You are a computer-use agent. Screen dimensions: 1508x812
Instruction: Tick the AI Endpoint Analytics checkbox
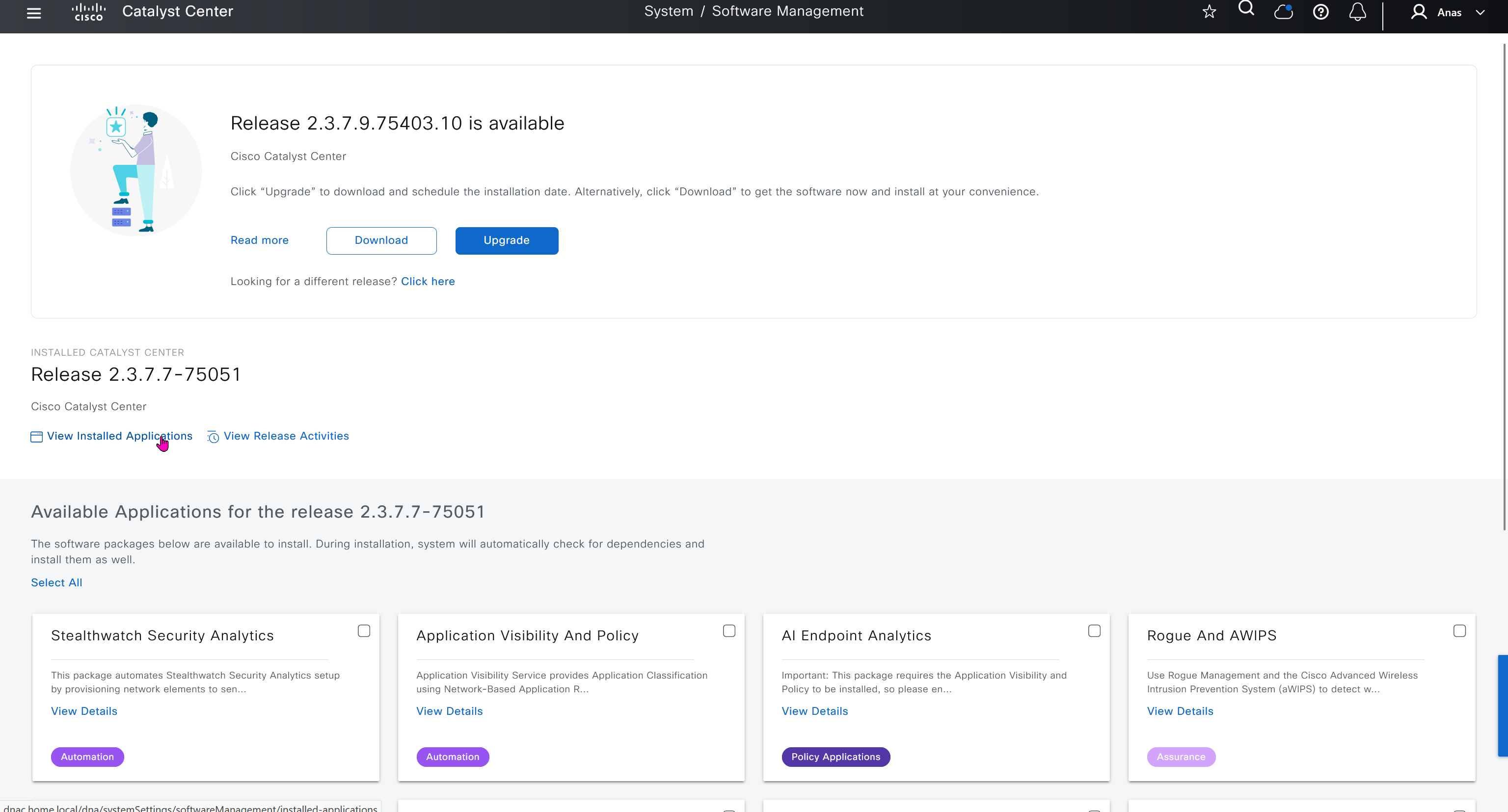(1094, 630)
